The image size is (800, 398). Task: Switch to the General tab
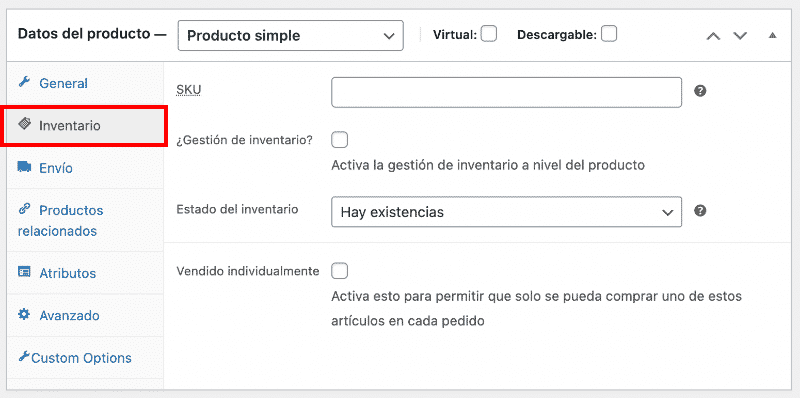point(85,83)
